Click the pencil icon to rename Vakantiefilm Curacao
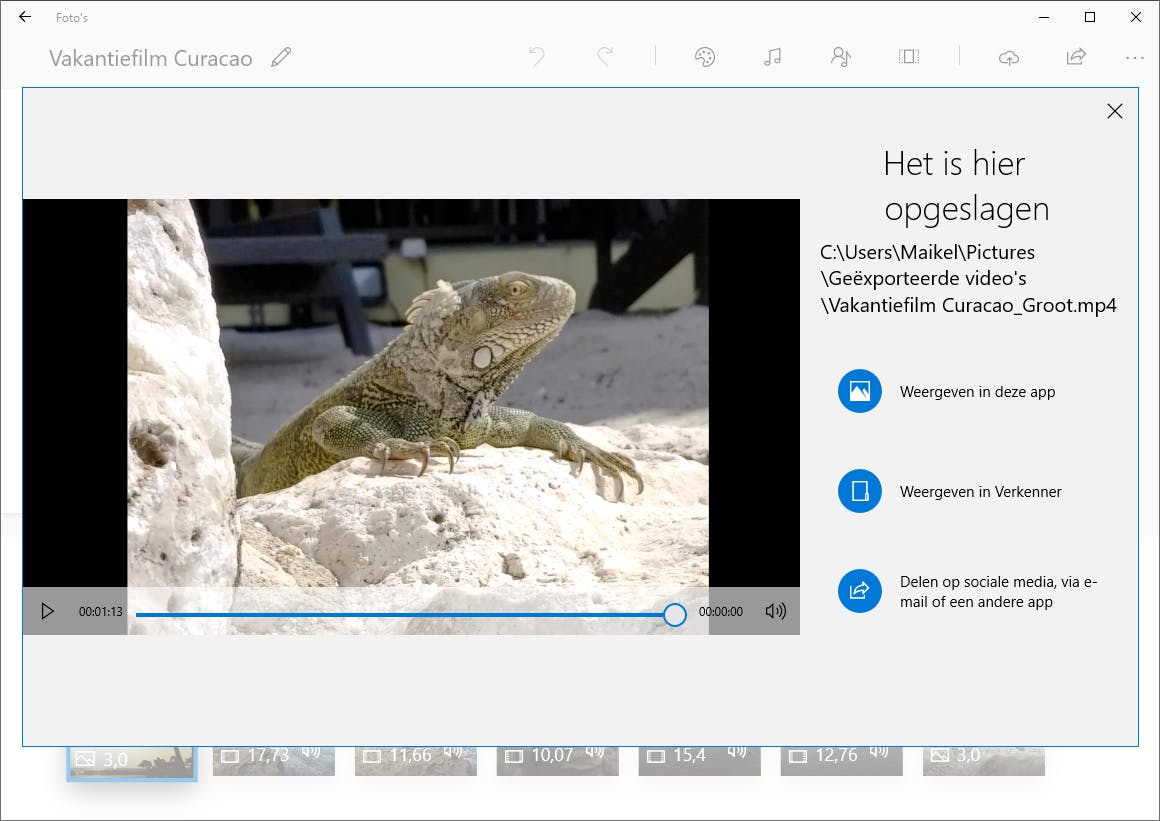The width and height of the screenshot is (1160, 821). tap(281, 57)
